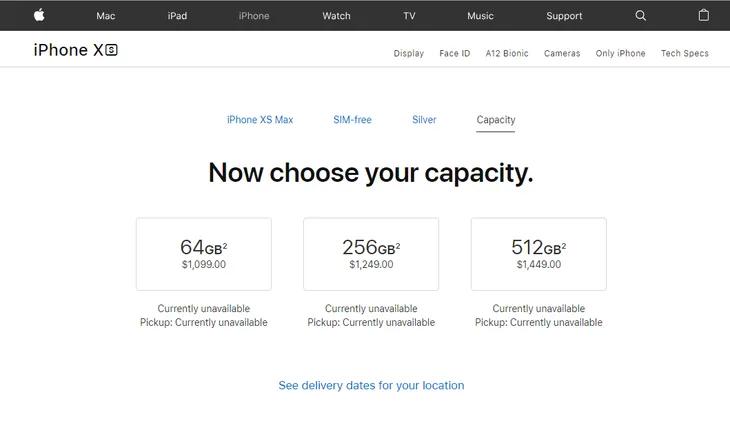This screenshot has width=730, height=425.
Task: Click the Apple logo icon
Action: coord(39,15)
